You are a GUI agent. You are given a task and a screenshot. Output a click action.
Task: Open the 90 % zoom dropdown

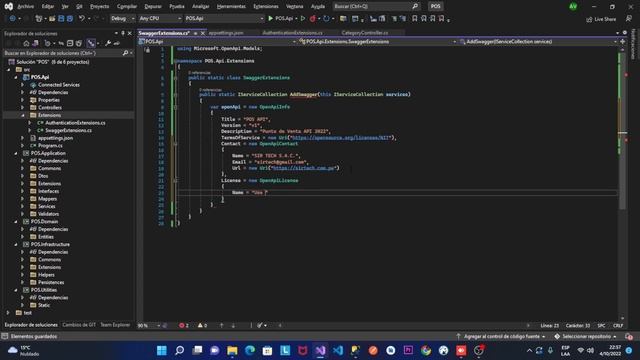[x=149, y=325]
